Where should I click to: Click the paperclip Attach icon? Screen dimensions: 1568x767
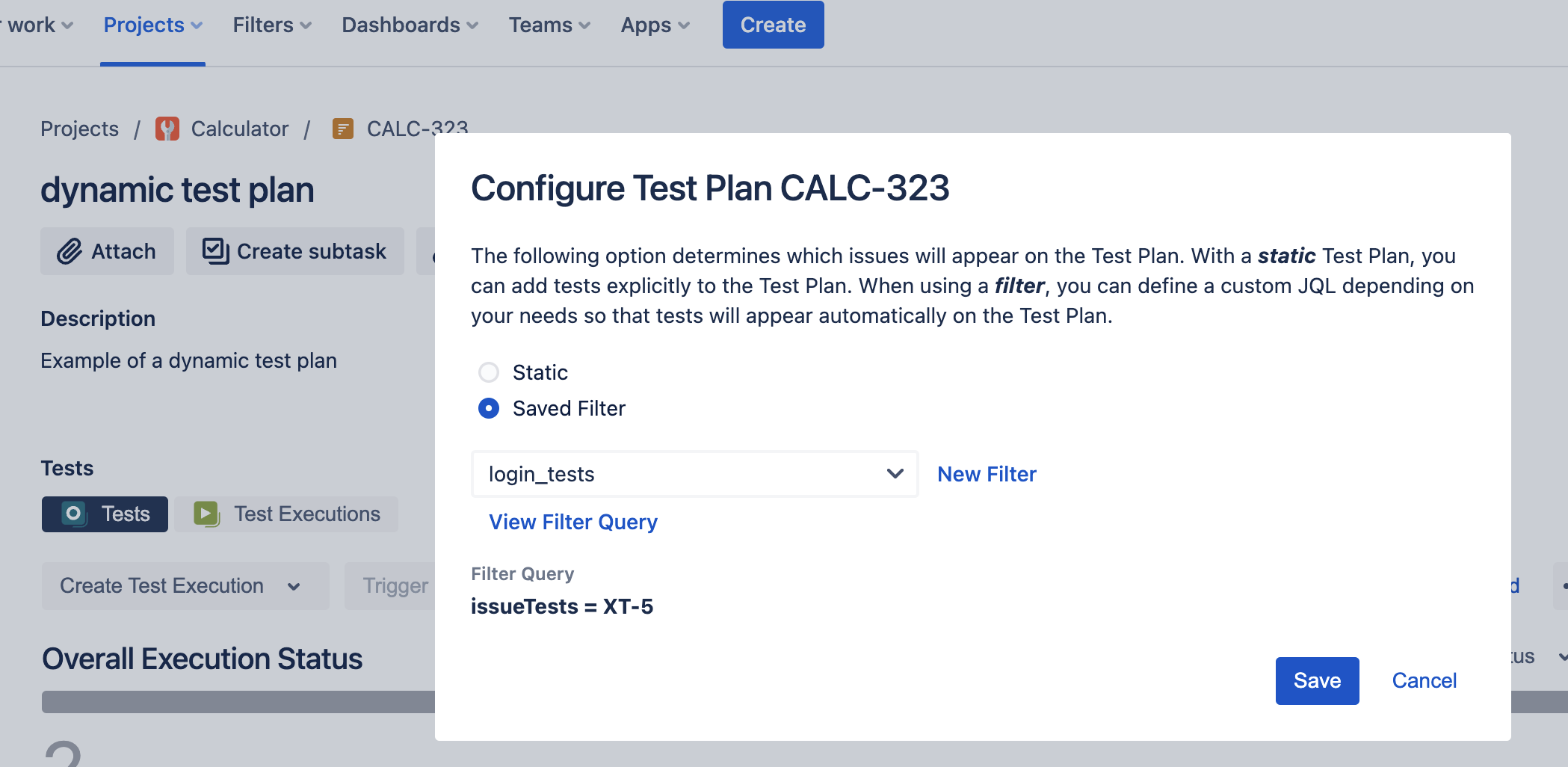[x=70, y=251]
